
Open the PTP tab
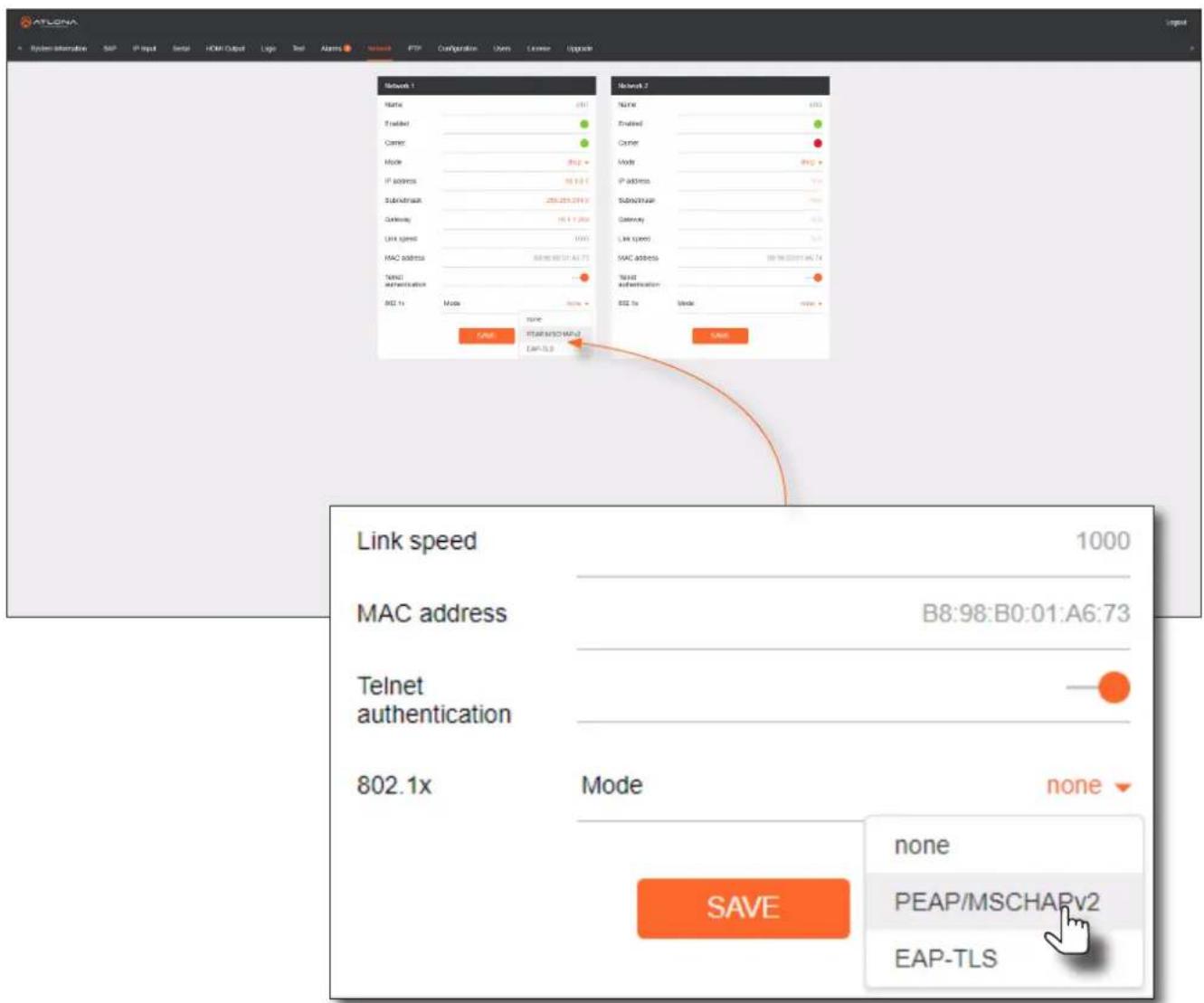tap(414, 49)
